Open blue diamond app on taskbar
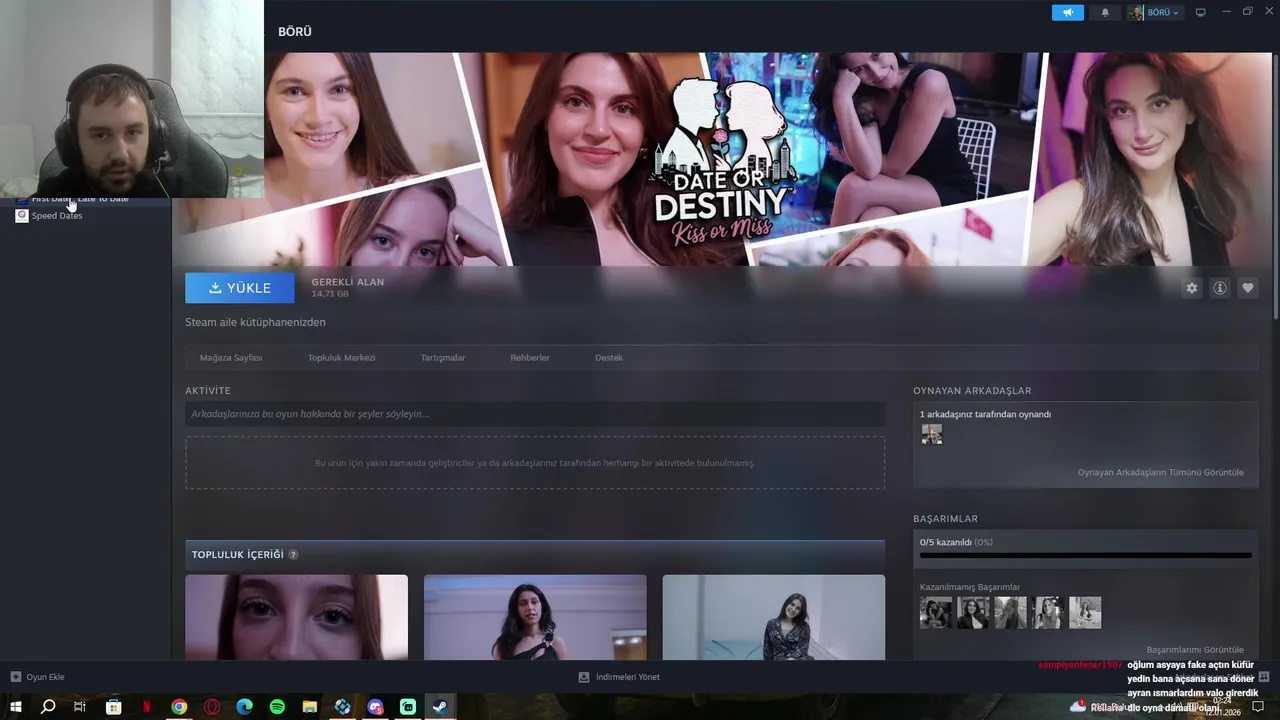1280x720 pixels. (x=343, y=707)
